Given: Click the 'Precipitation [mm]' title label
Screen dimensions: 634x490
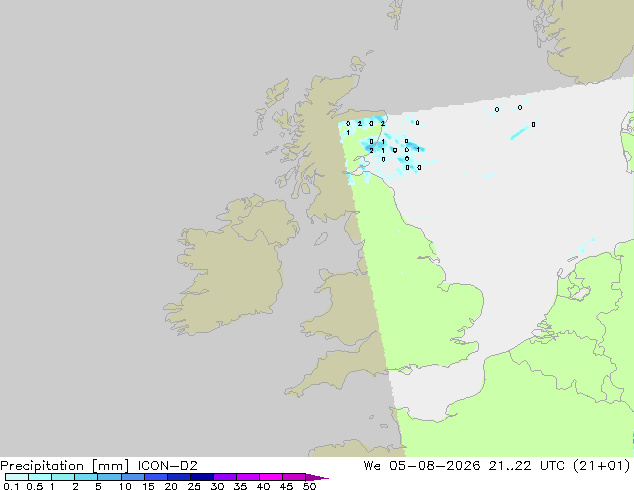Looking at the screenshot, I should 65,466.
